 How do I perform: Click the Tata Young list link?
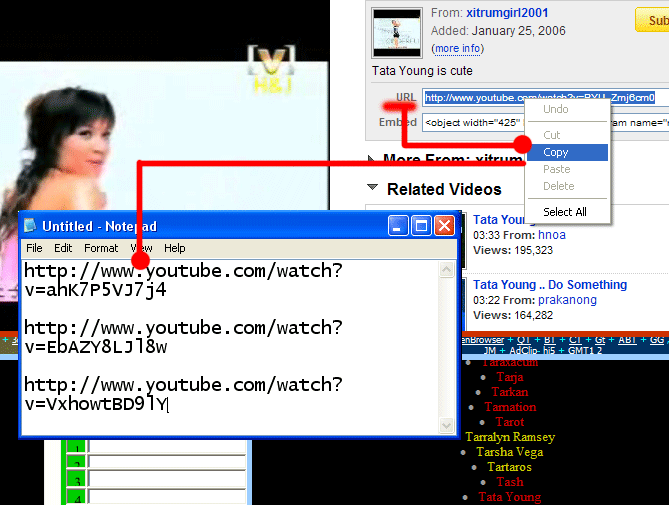pyautogui.click(x=510, y=497)
